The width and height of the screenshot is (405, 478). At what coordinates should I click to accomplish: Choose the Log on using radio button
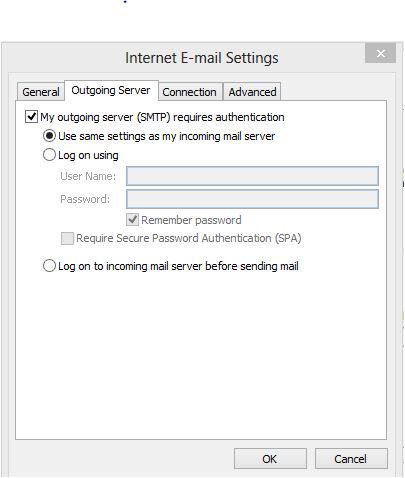click(x=49, y=155)
